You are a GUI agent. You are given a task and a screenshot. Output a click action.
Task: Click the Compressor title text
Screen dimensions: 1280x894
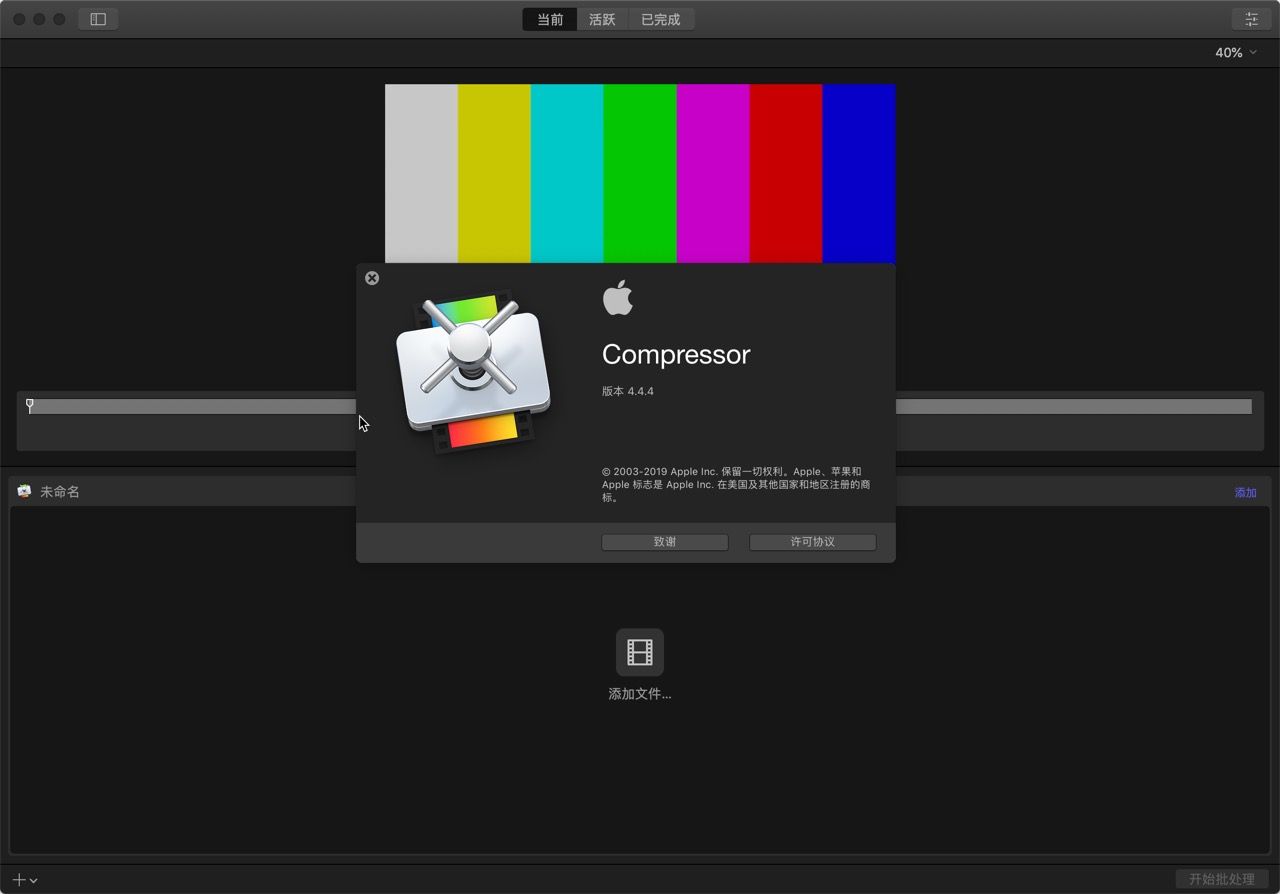[676, 354]
